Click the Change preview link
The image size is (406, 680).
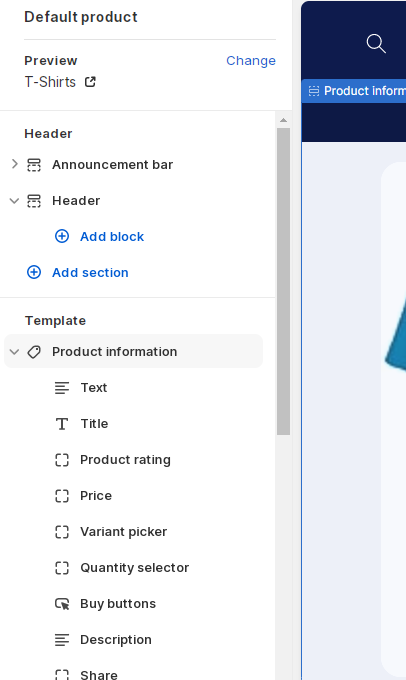251,61
